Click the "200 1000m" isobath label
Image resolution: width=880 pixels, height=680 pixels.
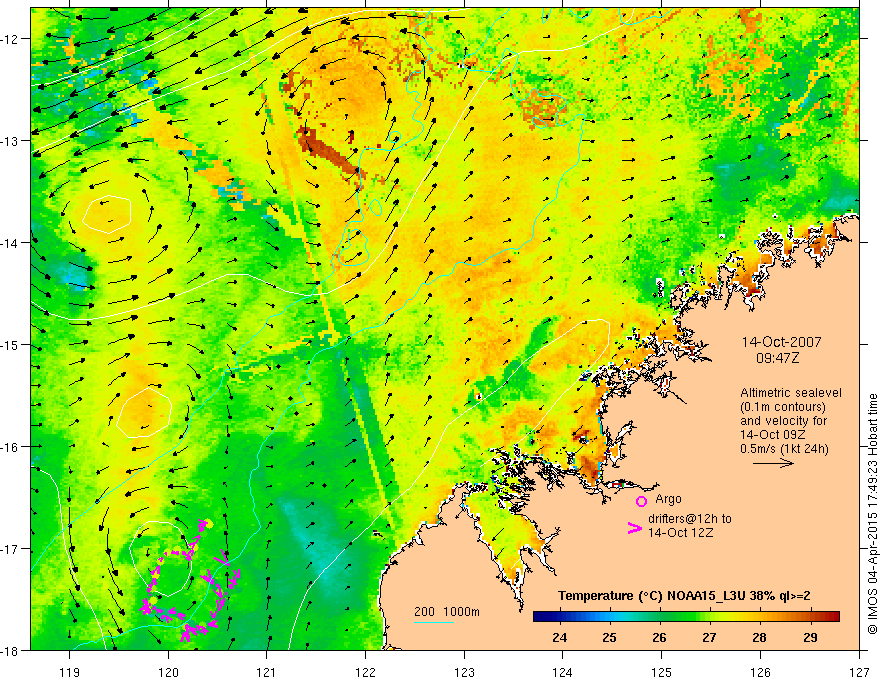(447, 612)
